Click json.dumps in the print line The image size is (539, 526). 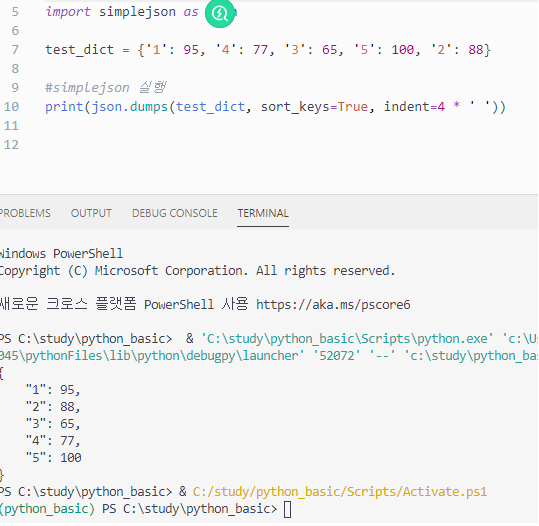pos(129,107)
